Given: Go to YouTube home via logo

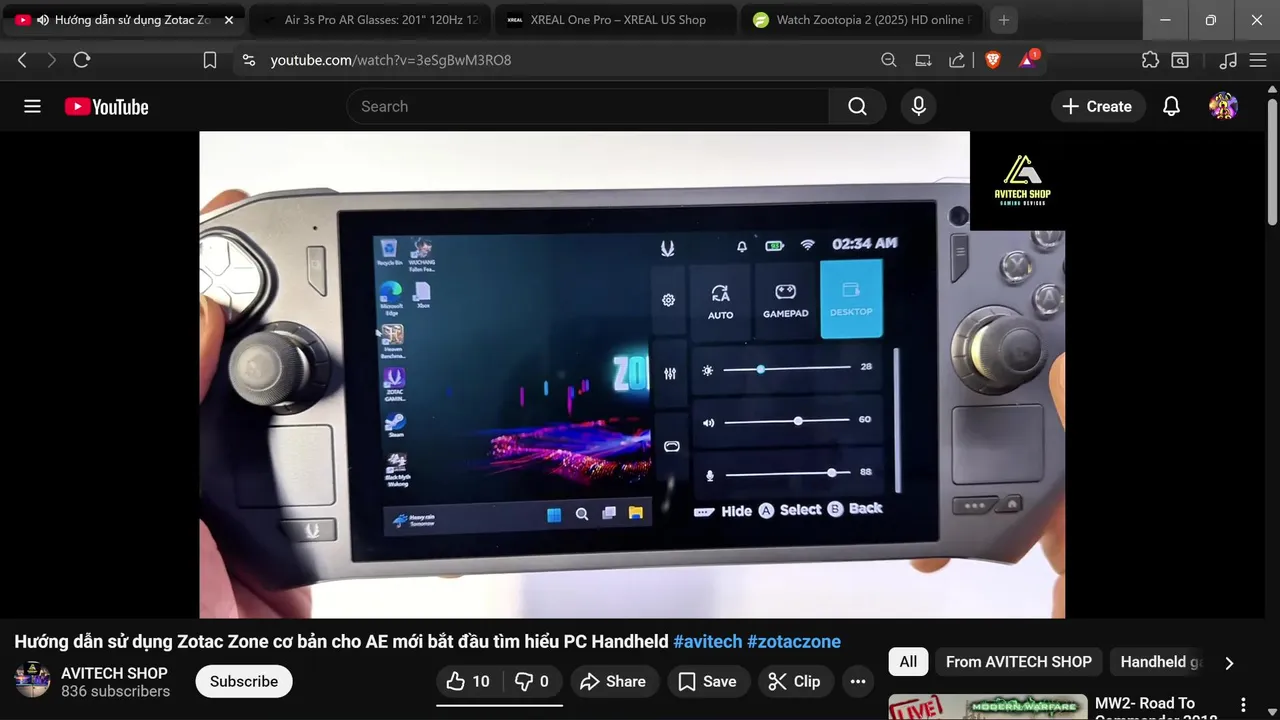Looking at the screenshot, I should (x=107, y=107).
